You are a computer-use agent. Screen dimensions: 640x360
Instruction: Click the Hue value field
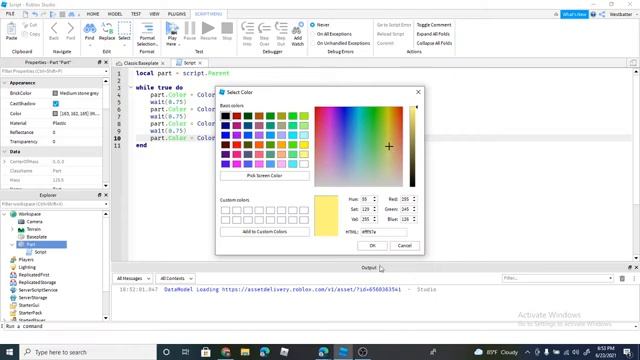[x=366, y=199]
